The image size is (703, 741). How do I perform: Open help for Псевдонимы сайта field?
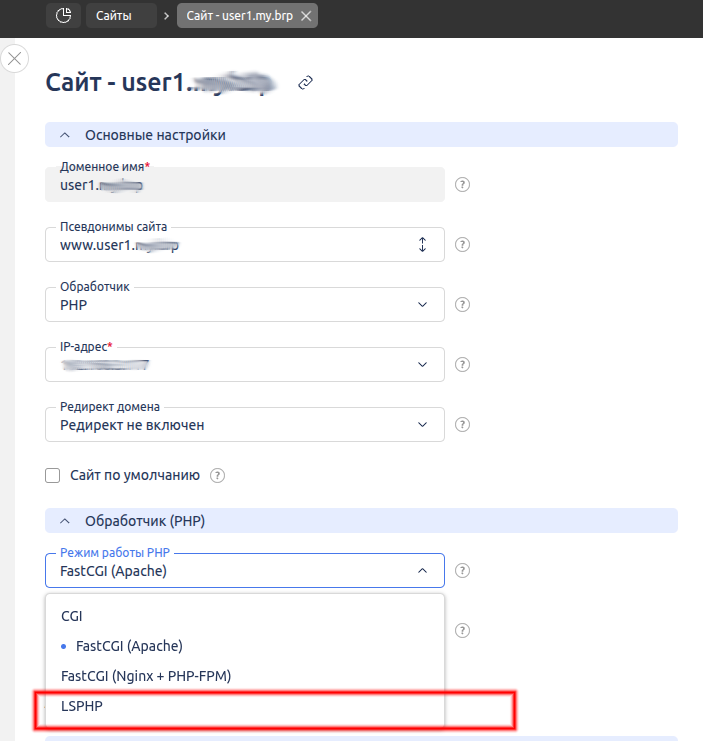coord(462,245)
